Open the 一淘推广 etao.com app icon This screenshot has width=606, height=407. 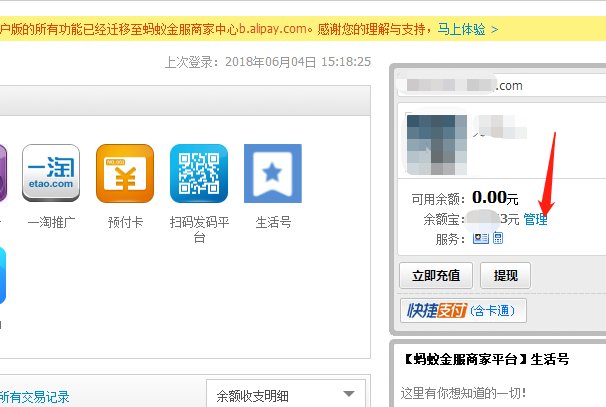coord(51,173)
